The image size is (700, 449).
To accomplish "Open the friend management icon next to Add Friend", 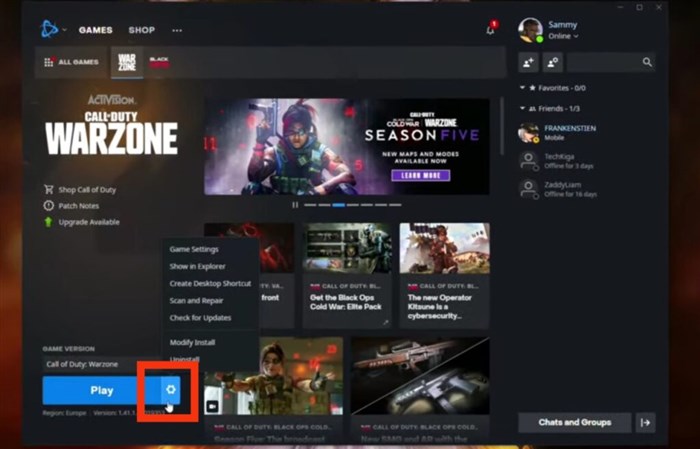I will 553,62.
